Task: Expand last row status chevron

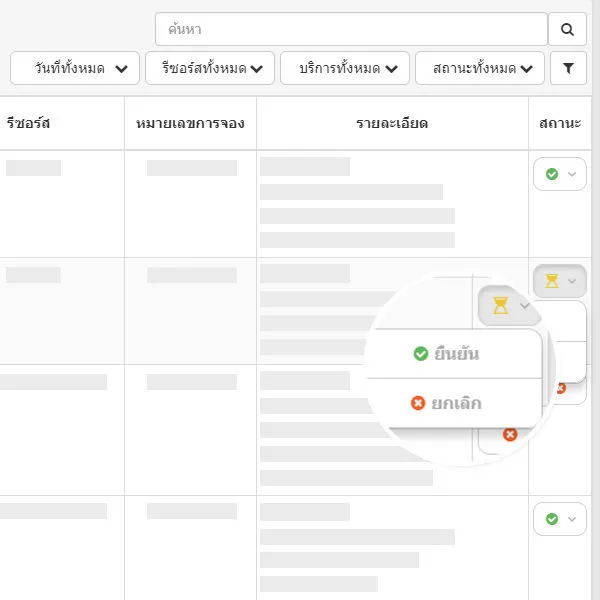Action: click(572, 519)
